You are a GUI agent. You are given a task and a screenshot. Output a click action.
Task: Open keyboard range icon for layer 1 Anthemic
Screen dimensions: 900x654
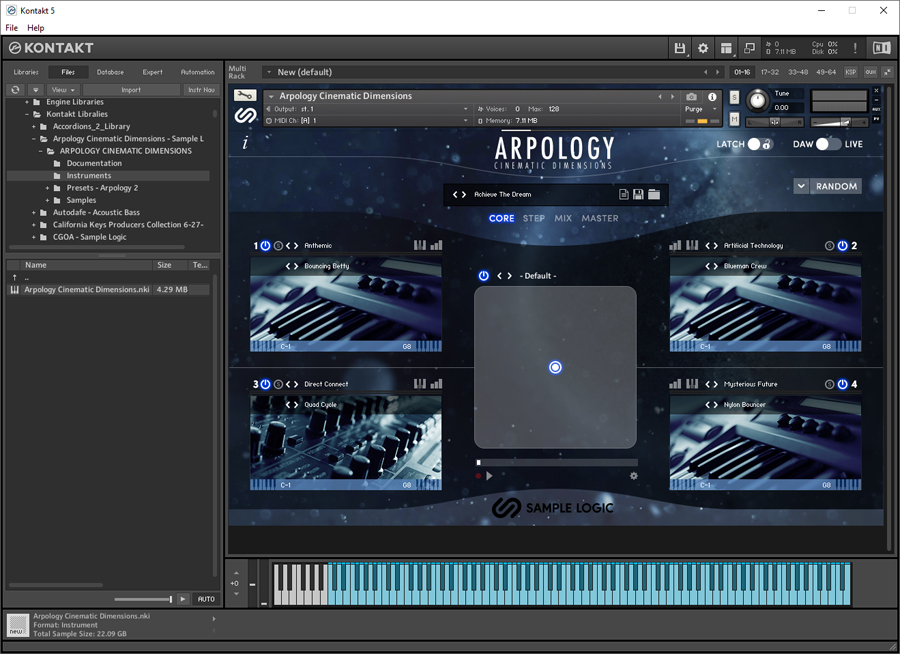pyautogui.click(x=420, y=245)
